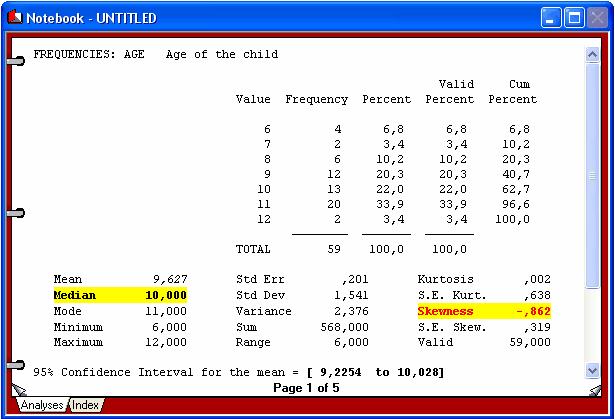Click the 'Page 1 of 5' indicator
The width and height of the screenshot is (615, 419).
306,388
